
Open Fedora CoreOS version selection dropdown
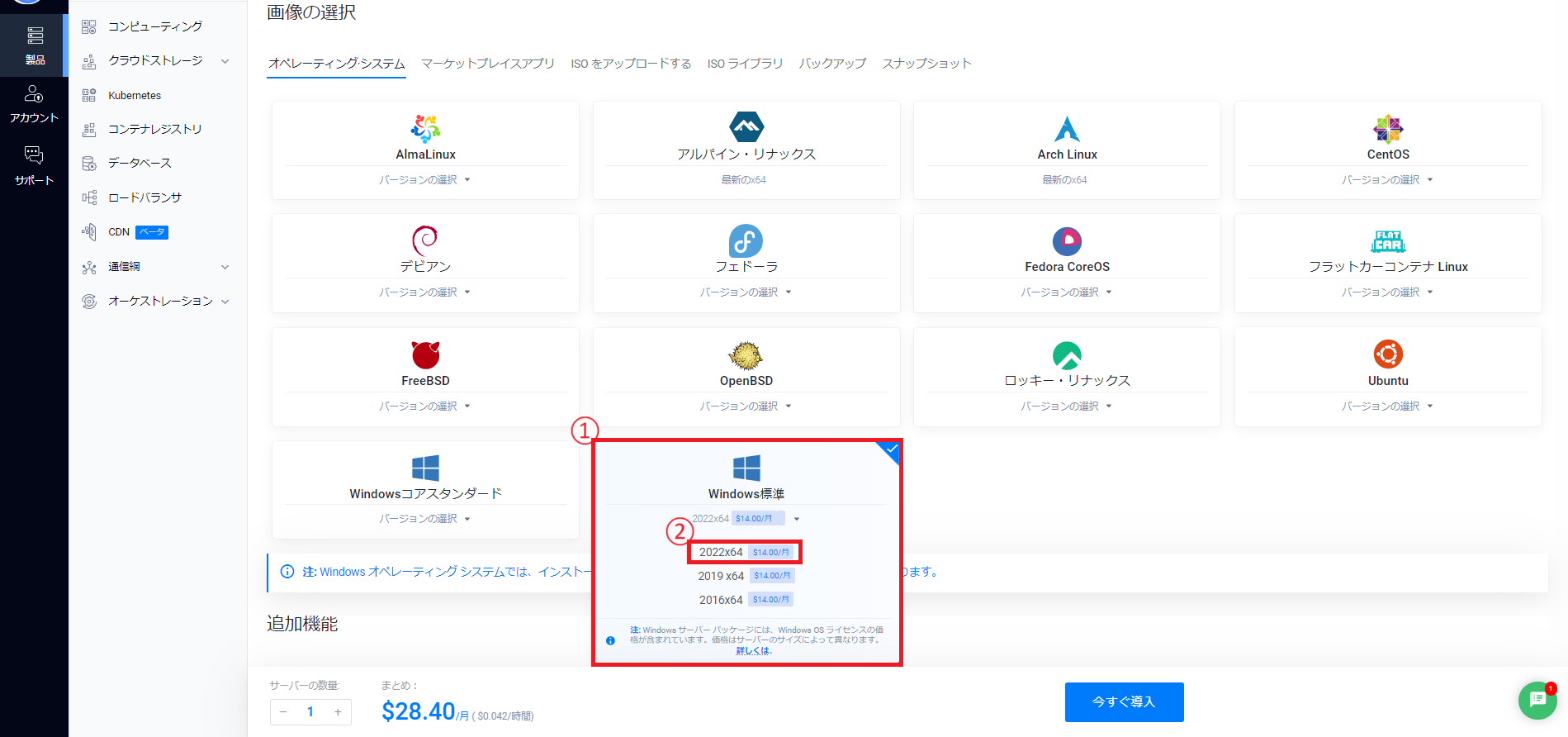tap(1066, 292)
